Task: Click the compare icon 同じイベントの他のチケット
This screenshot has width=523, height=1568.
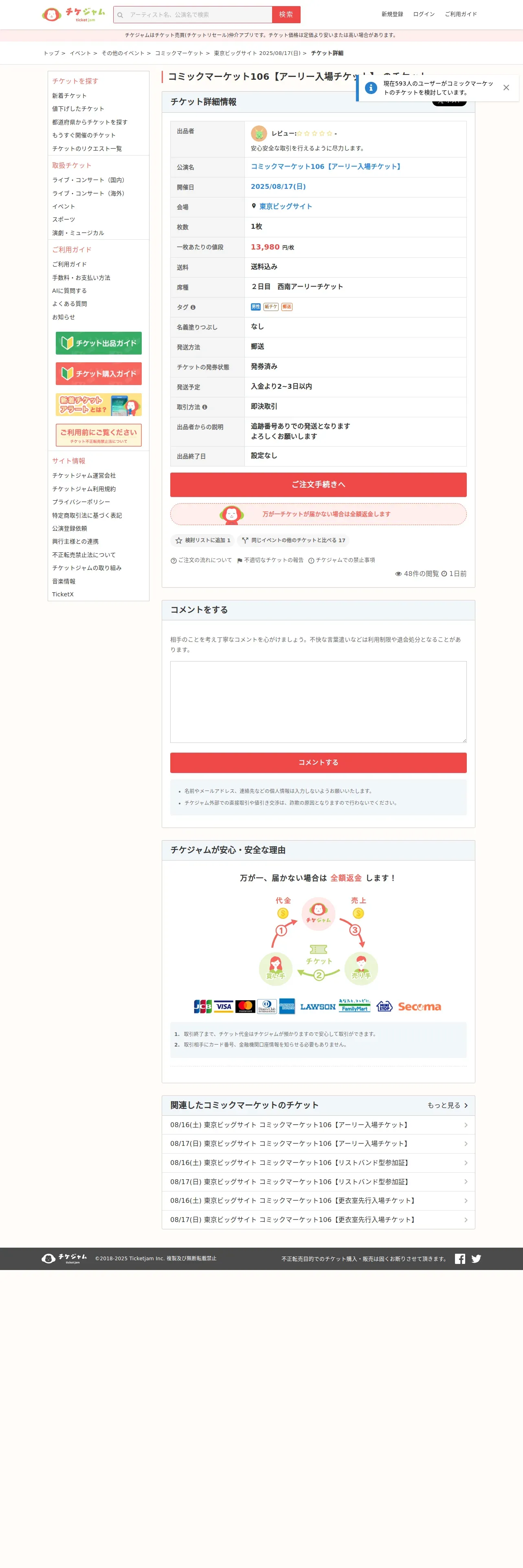Action: click(245, 541)
